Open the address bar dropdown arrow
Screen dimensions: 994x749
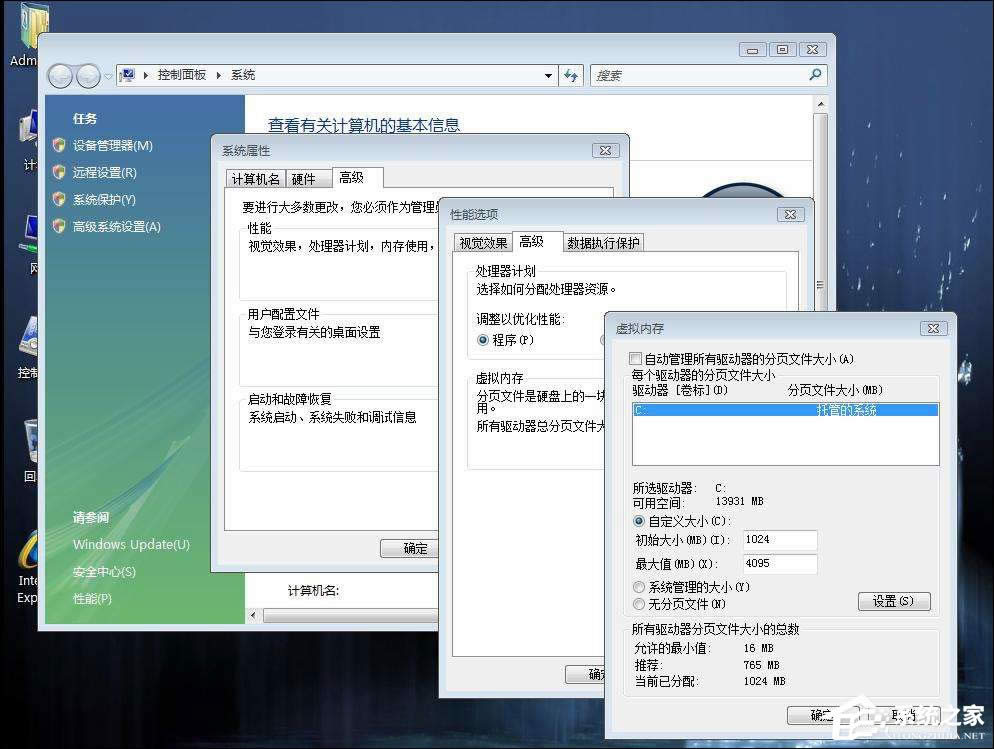point(548,76)
